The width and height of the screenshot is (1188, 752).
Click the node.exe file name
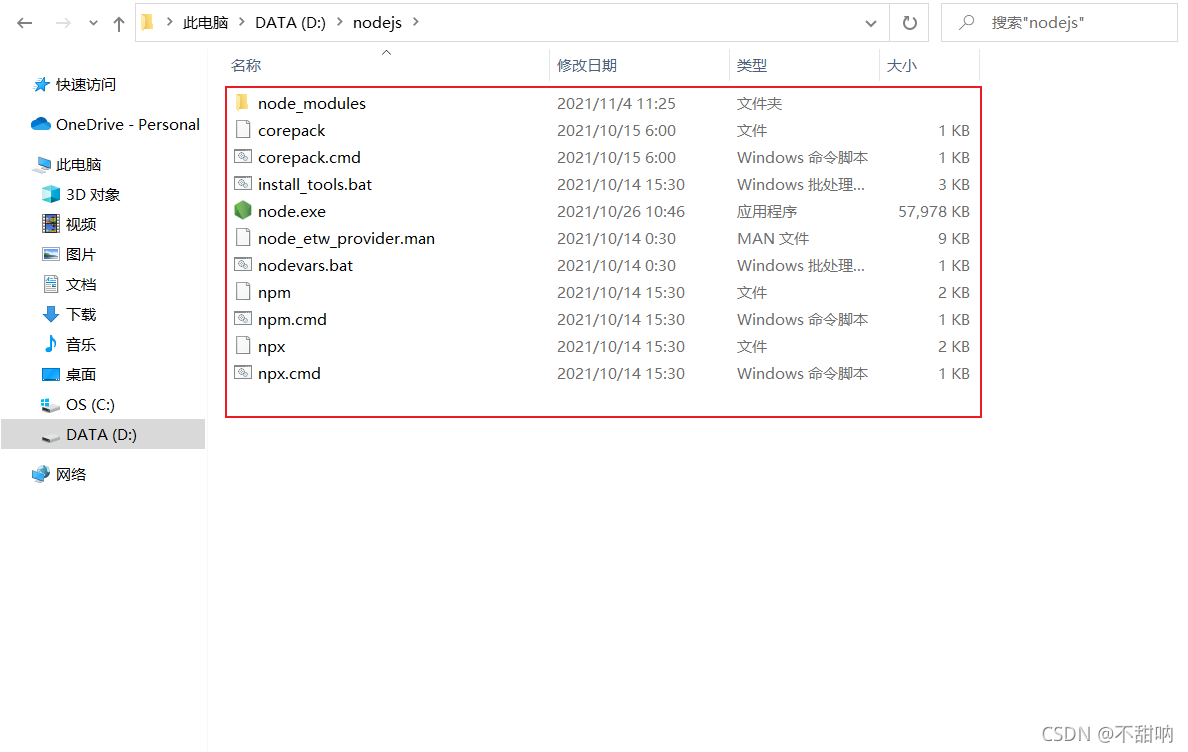point(292,212)
